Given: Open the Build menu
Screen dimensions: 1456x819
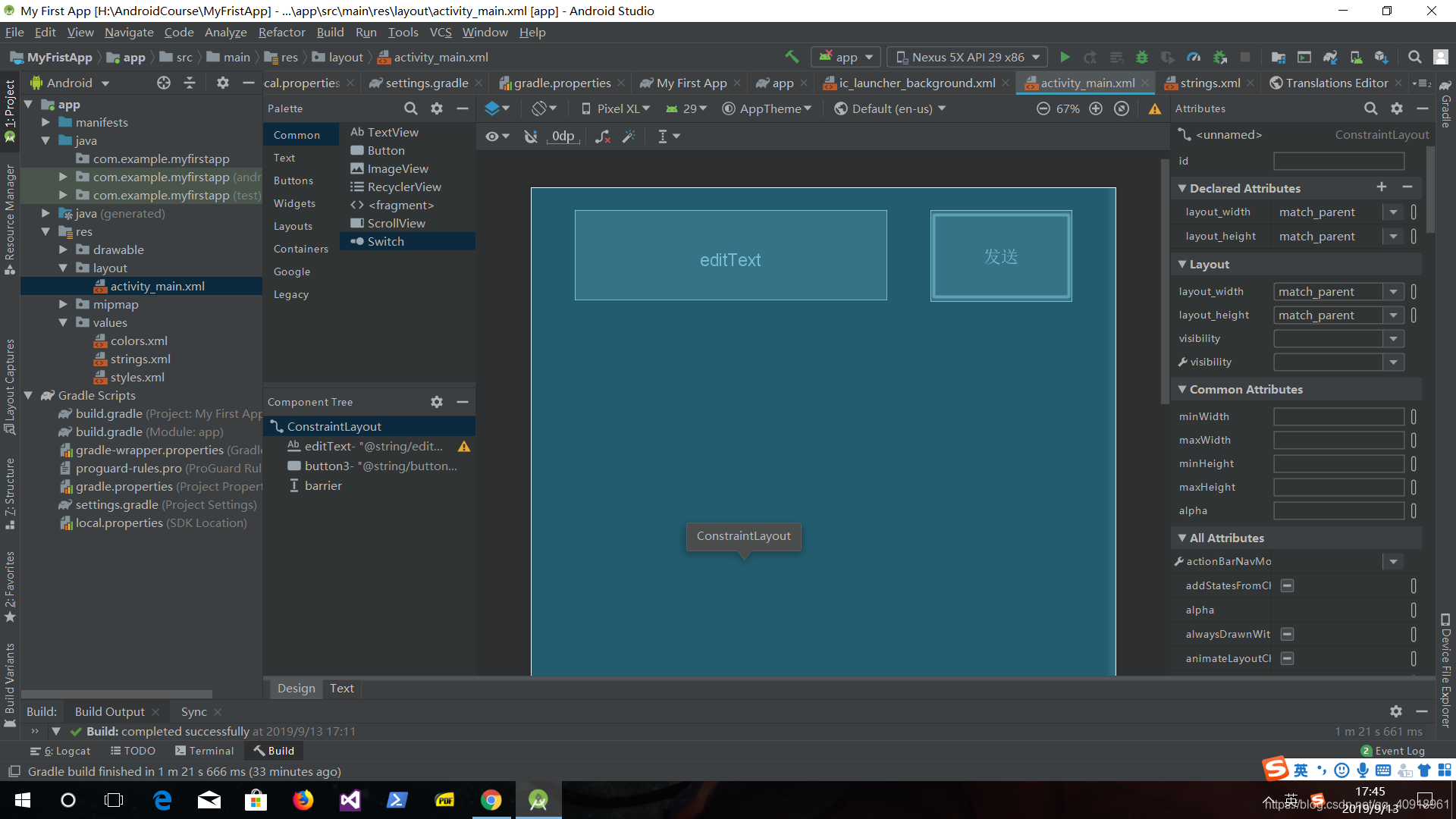Looking at the screenshot, I should (330, 32).
